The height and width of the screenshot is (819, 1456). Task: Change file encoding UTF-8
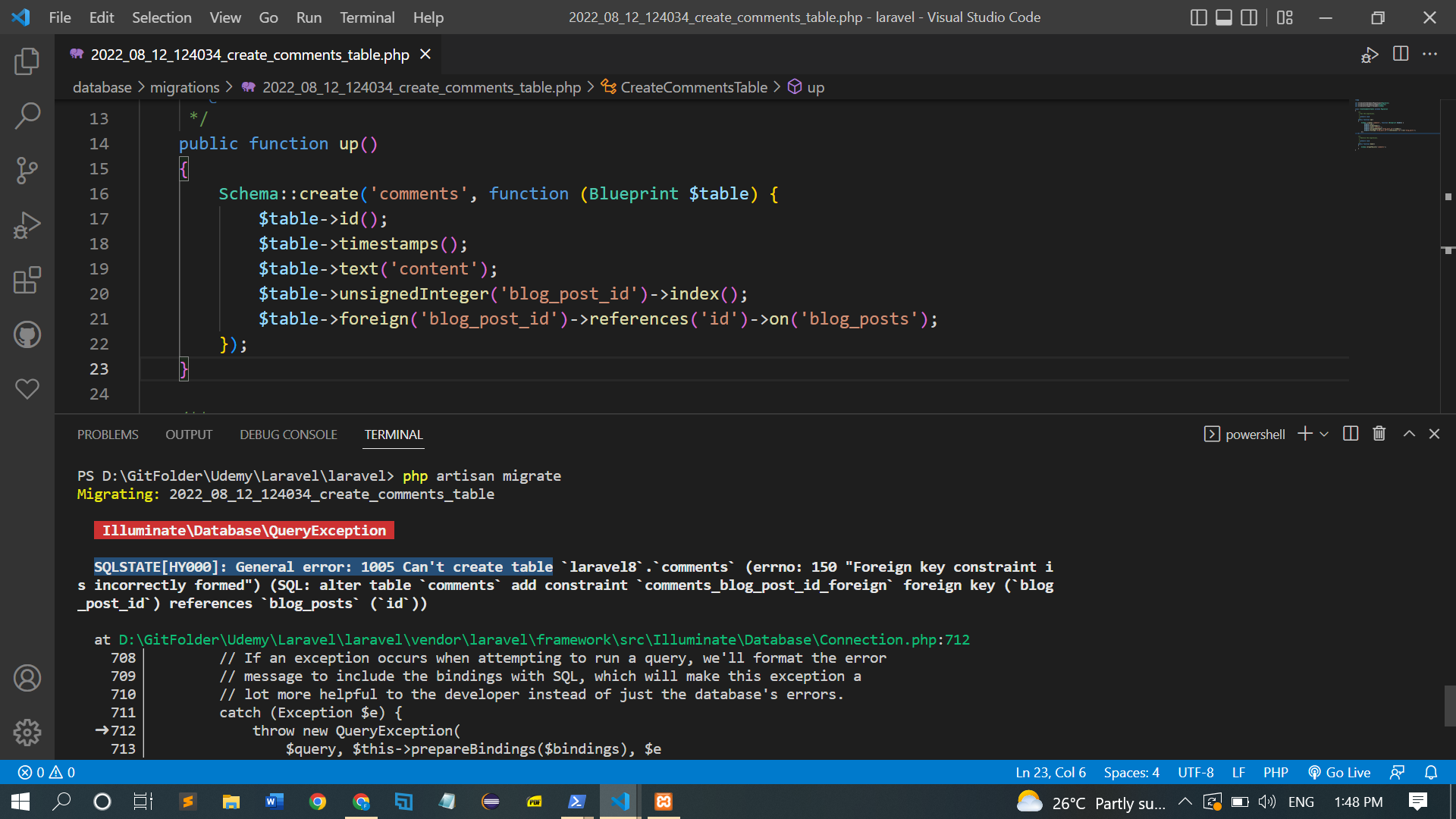pos(1195,772)
